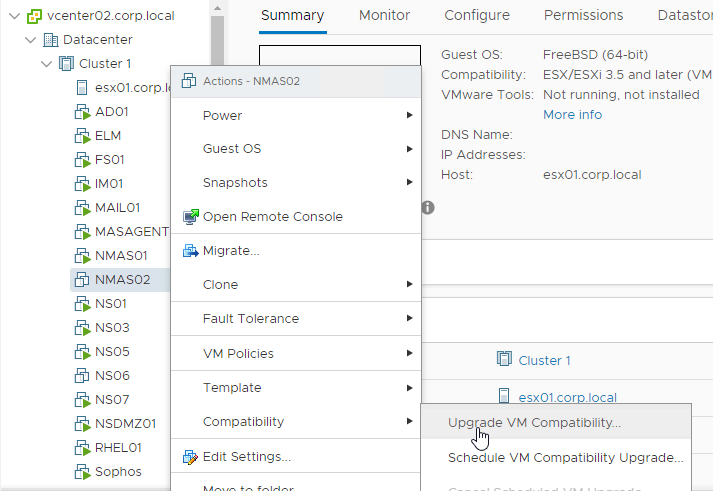Screen dimensions: 713x491
Task: Follow the esx01.corp.local link
Action: click(567, 398)
